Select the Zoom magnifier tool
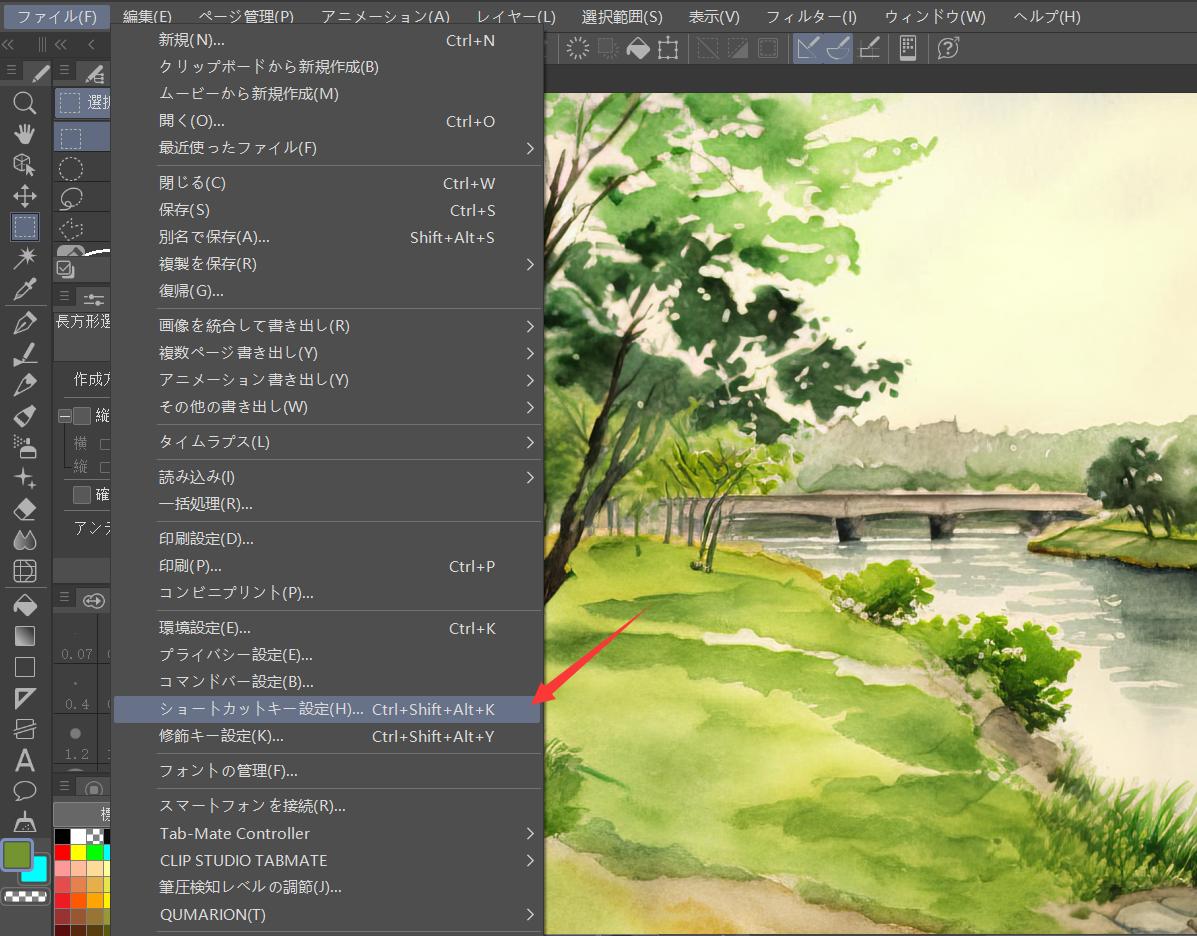1197x936 pixels. [24, 102]
